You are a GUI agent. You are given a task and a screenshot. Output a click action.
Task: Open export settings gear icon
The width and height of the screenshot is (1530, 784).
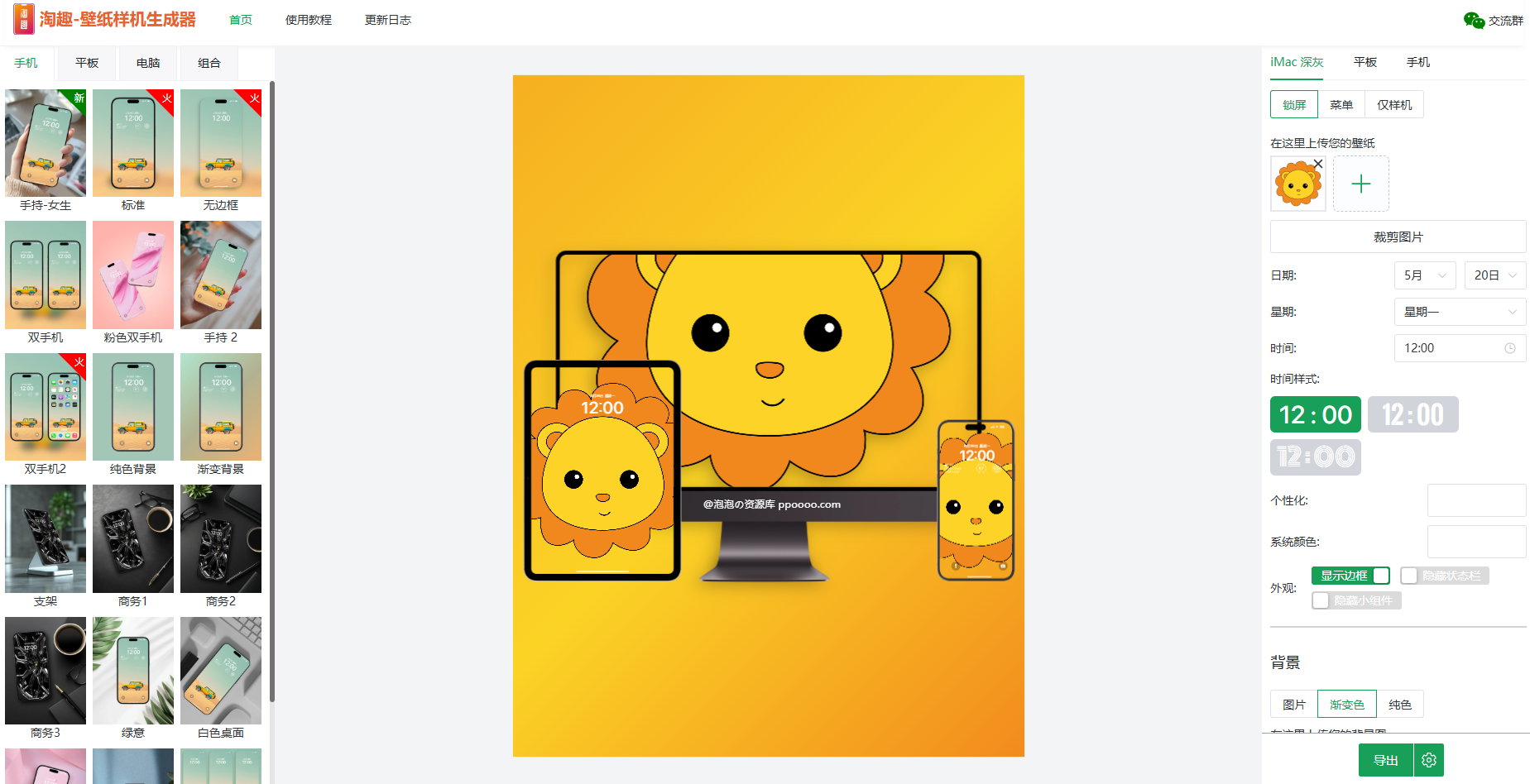[x=1429, y=760]
